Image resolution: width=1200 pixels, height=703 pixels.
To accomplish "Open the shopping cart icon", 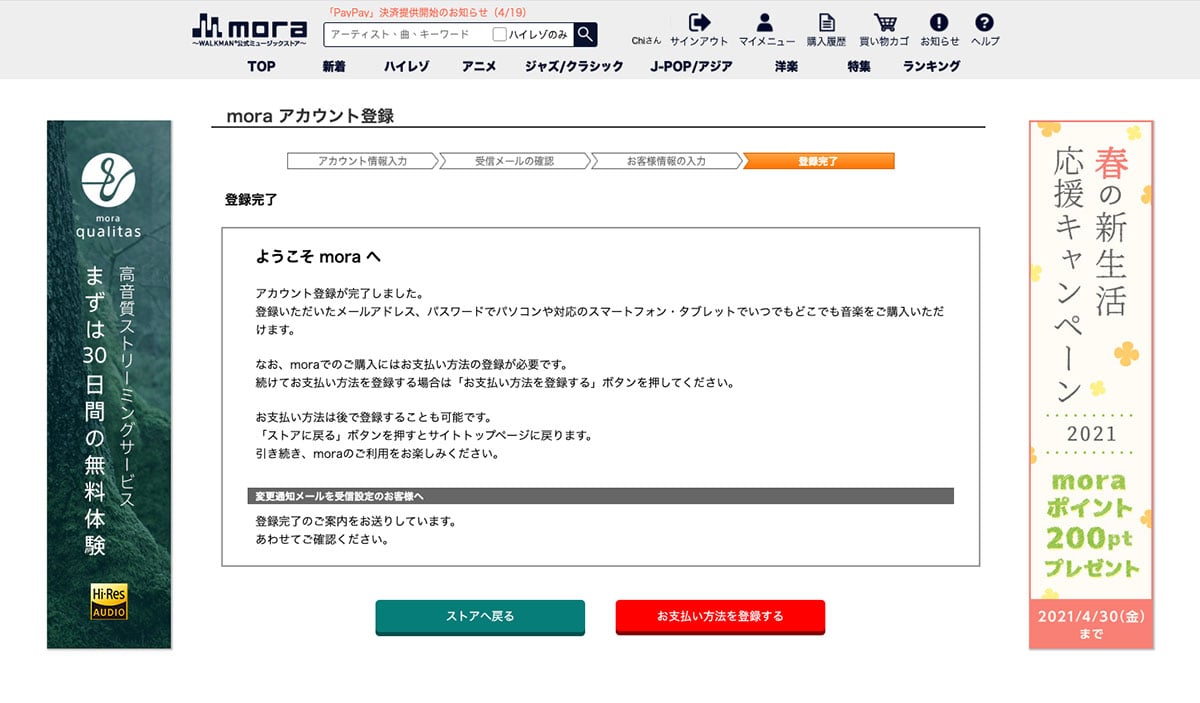I will pos(884,22).
